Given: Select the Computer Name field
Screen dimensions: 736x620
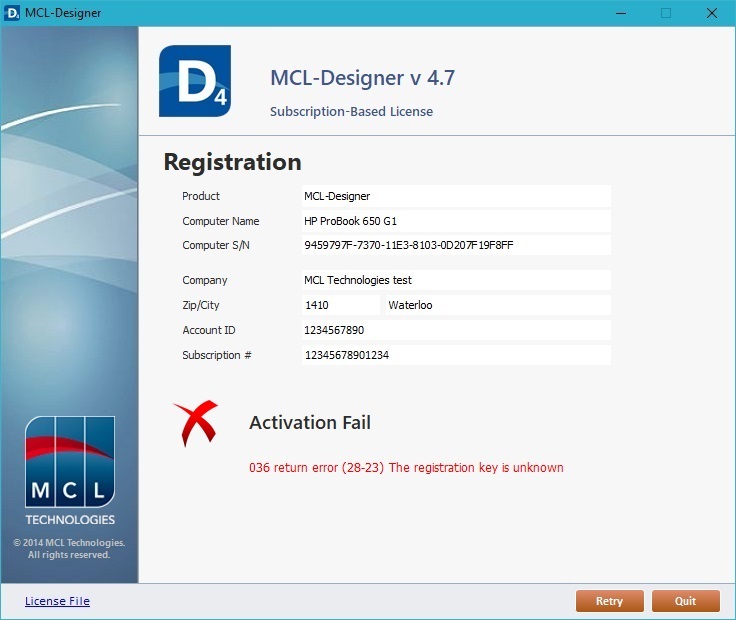Looking at the screenshot, I should point(456,221).
